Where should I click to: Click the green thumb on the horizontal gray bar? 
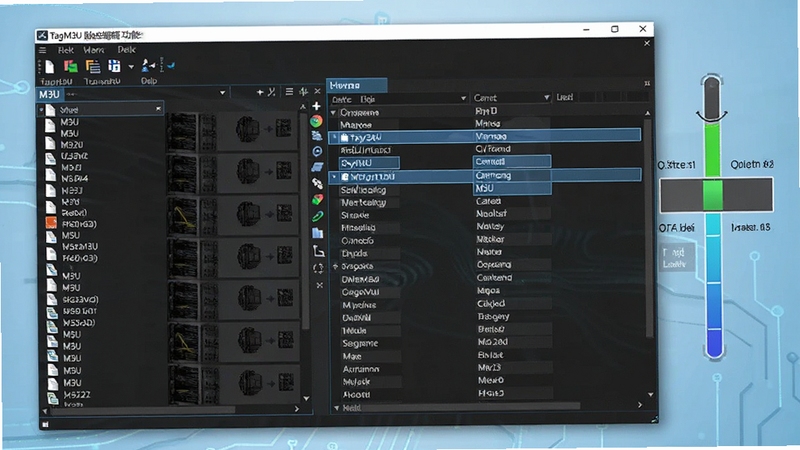pos(713,195)
